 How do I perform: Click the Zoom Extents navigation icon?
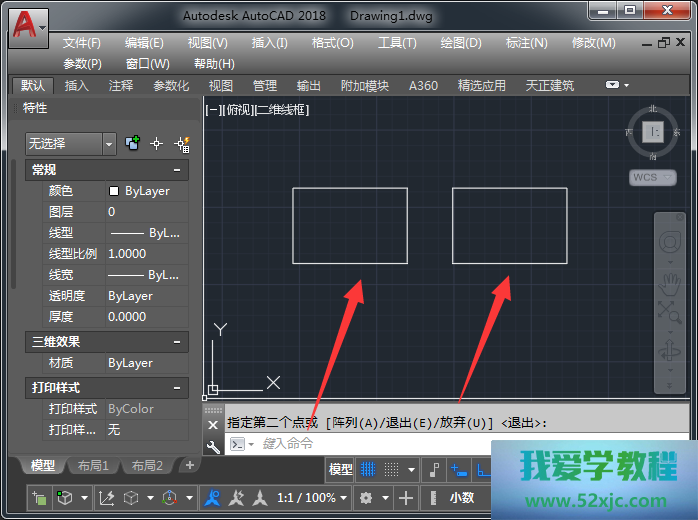pos(669,312)
